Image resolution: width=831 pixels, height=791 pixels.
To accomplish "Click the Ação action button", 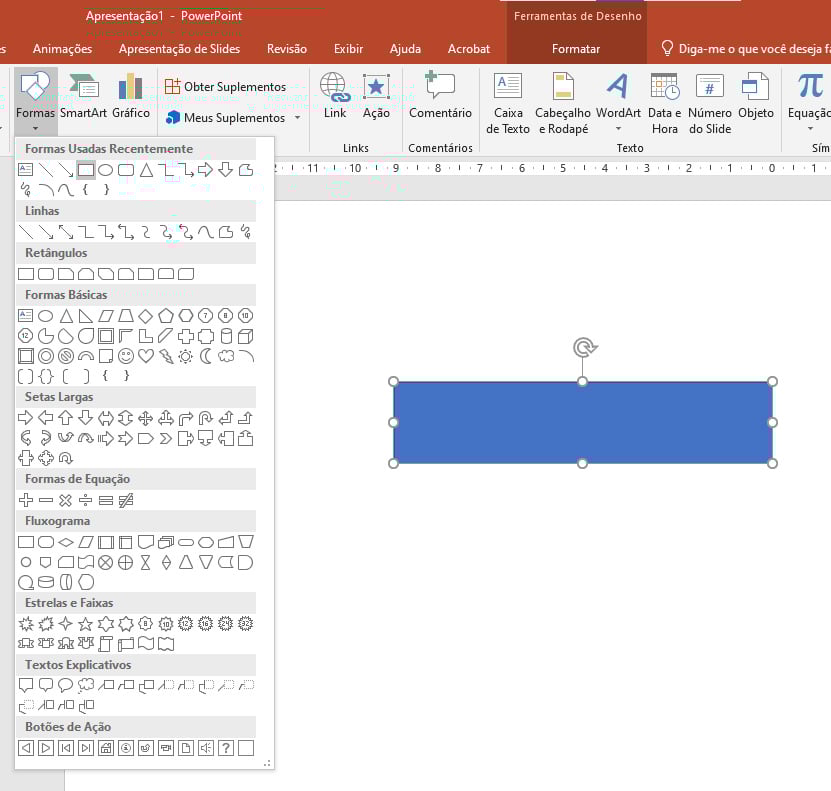I will pos(376,96).
